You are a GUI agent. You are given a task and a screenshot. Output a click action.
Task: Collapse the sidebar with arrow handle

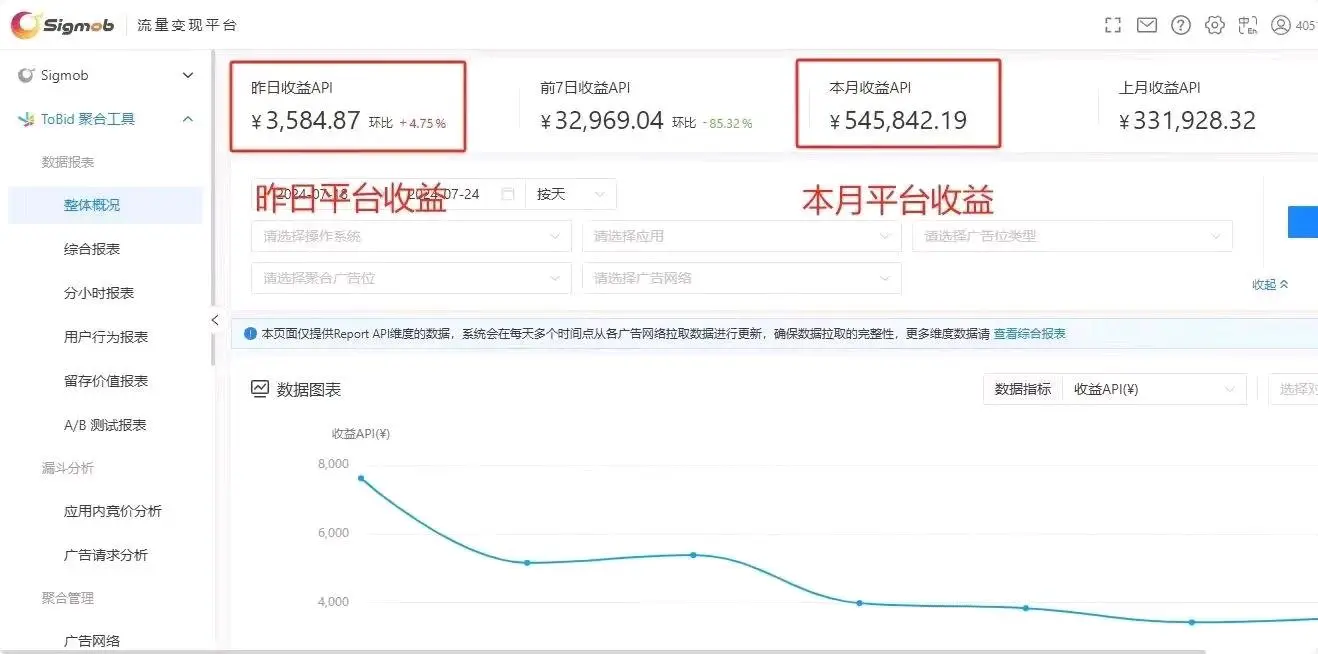pos(214,320)
